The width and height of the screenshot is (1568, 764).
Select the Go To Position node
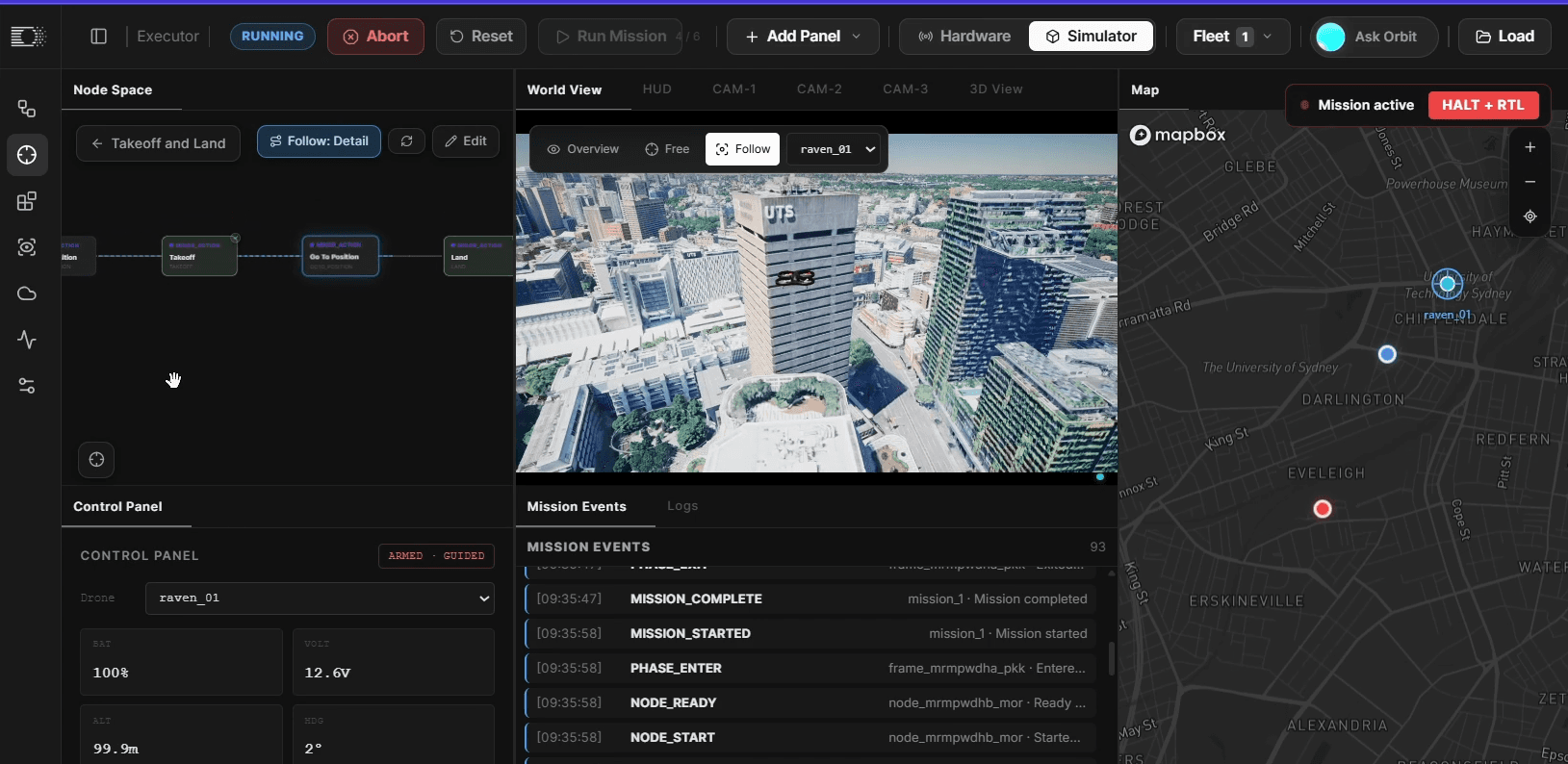click(341, 256)
